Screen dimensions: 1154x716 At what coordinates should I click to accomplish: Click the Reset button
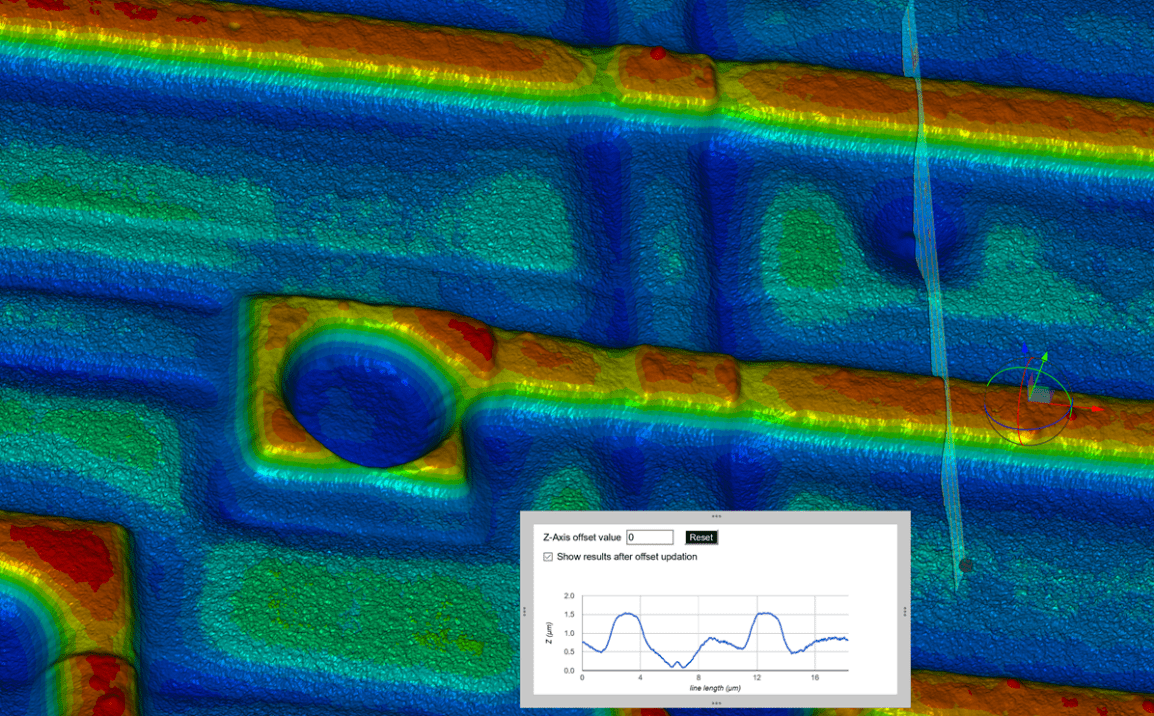(701, 538)
